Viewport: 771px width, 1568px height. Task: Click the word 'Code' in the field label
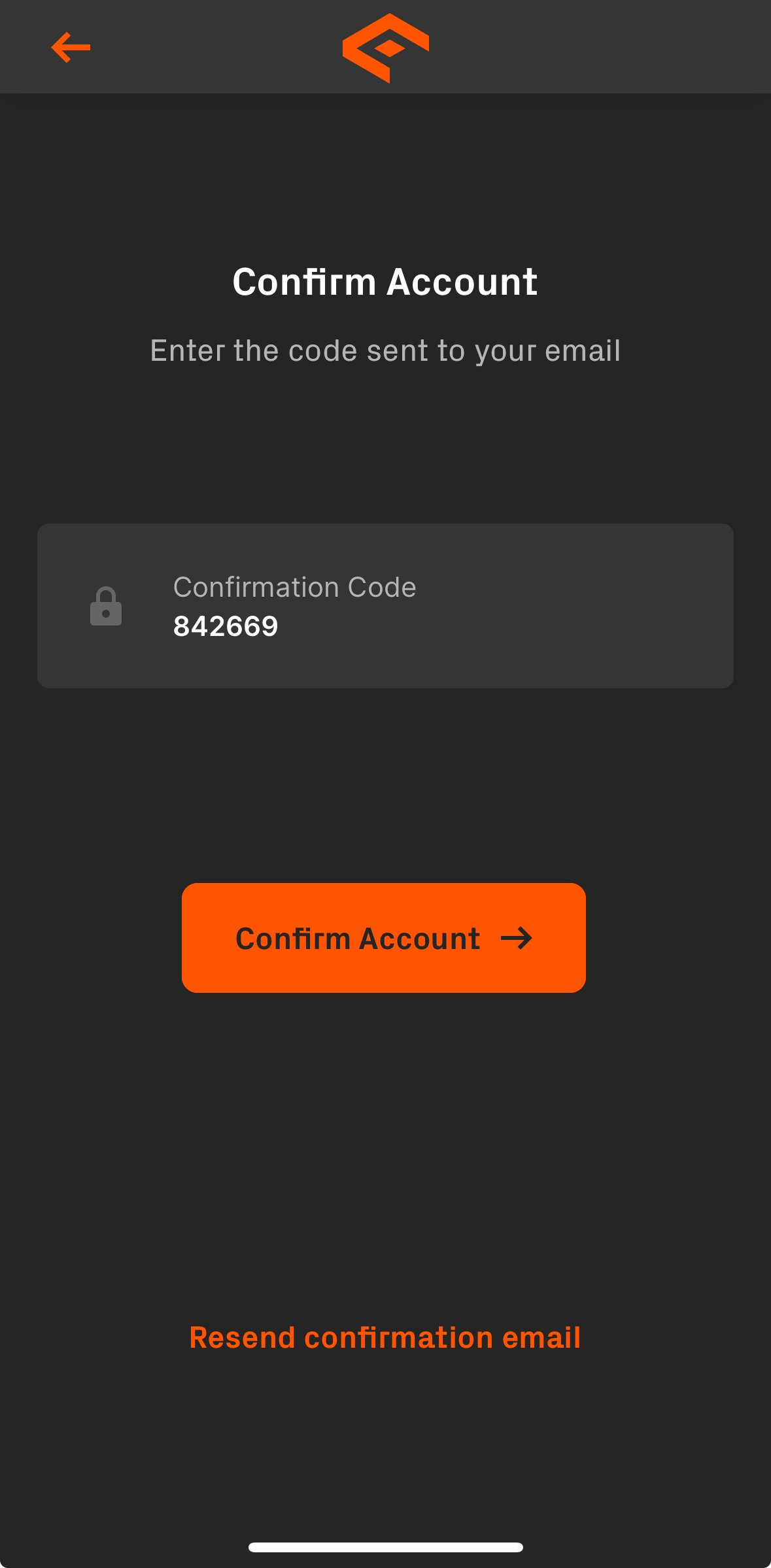pos(382,587)
